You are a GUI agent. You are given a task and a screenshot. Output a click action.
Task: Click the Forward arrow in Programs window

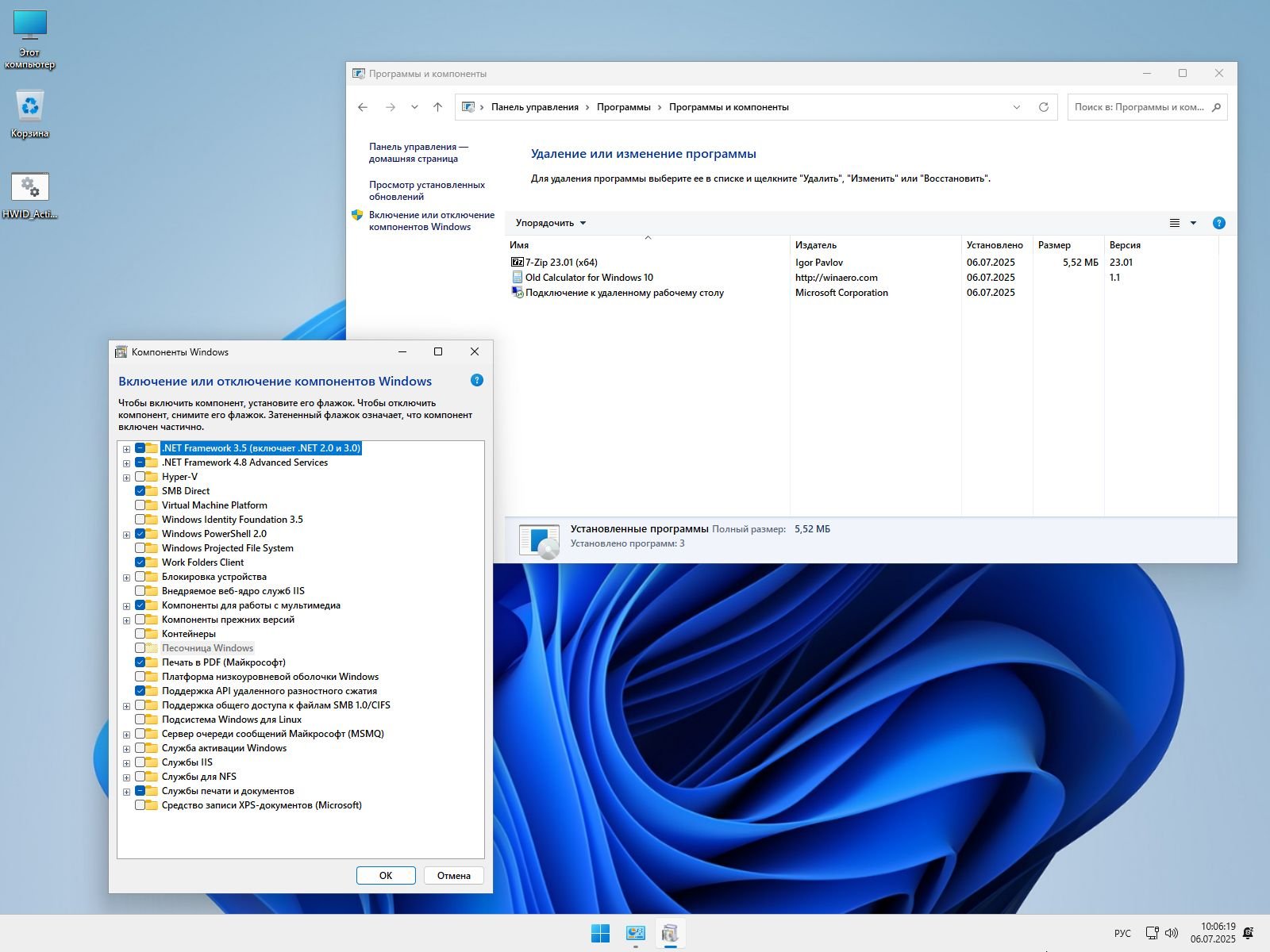click(x=390, y=107)
